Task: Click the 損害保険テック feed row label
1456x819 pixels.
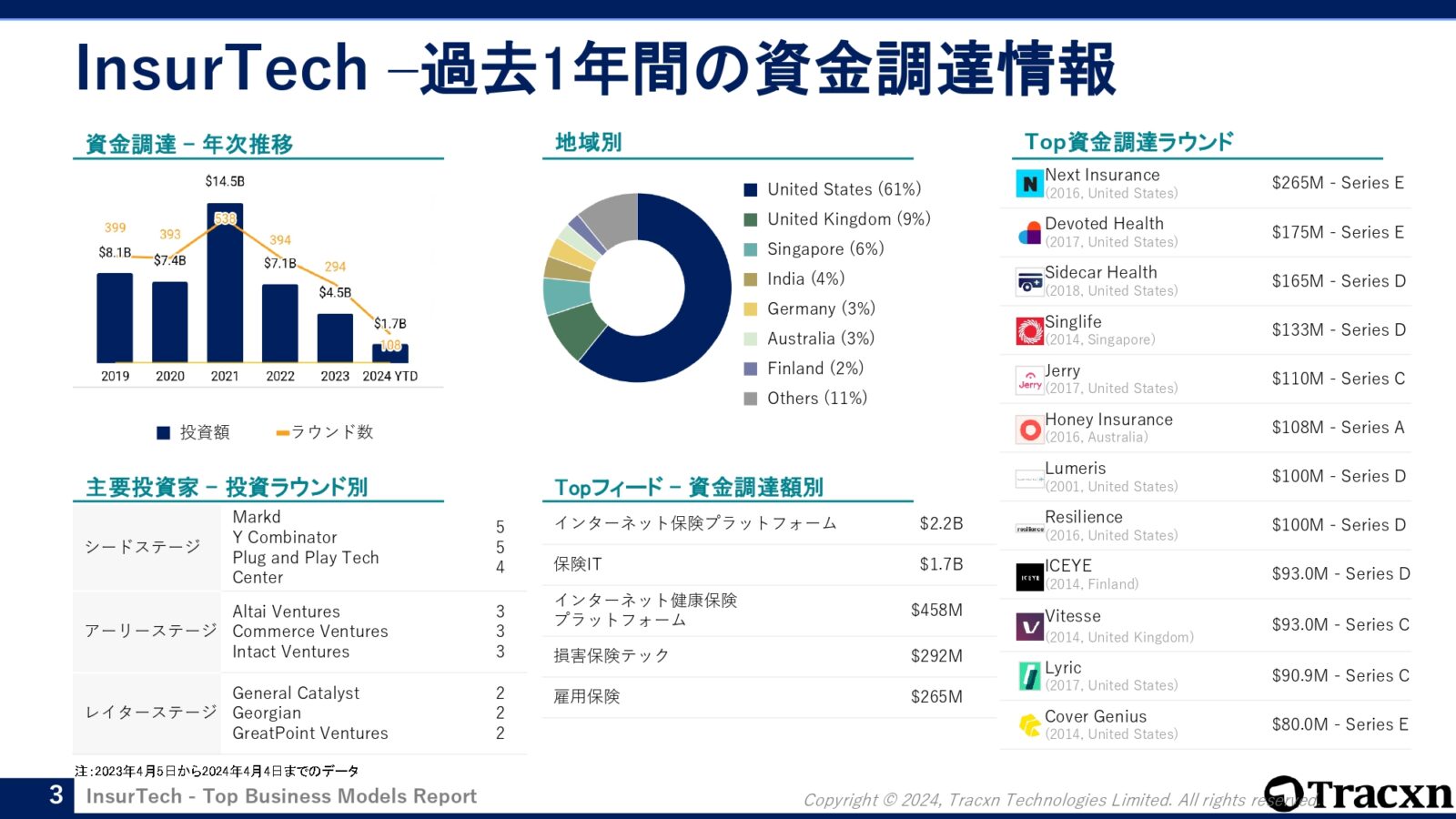Action: [612, 656]
